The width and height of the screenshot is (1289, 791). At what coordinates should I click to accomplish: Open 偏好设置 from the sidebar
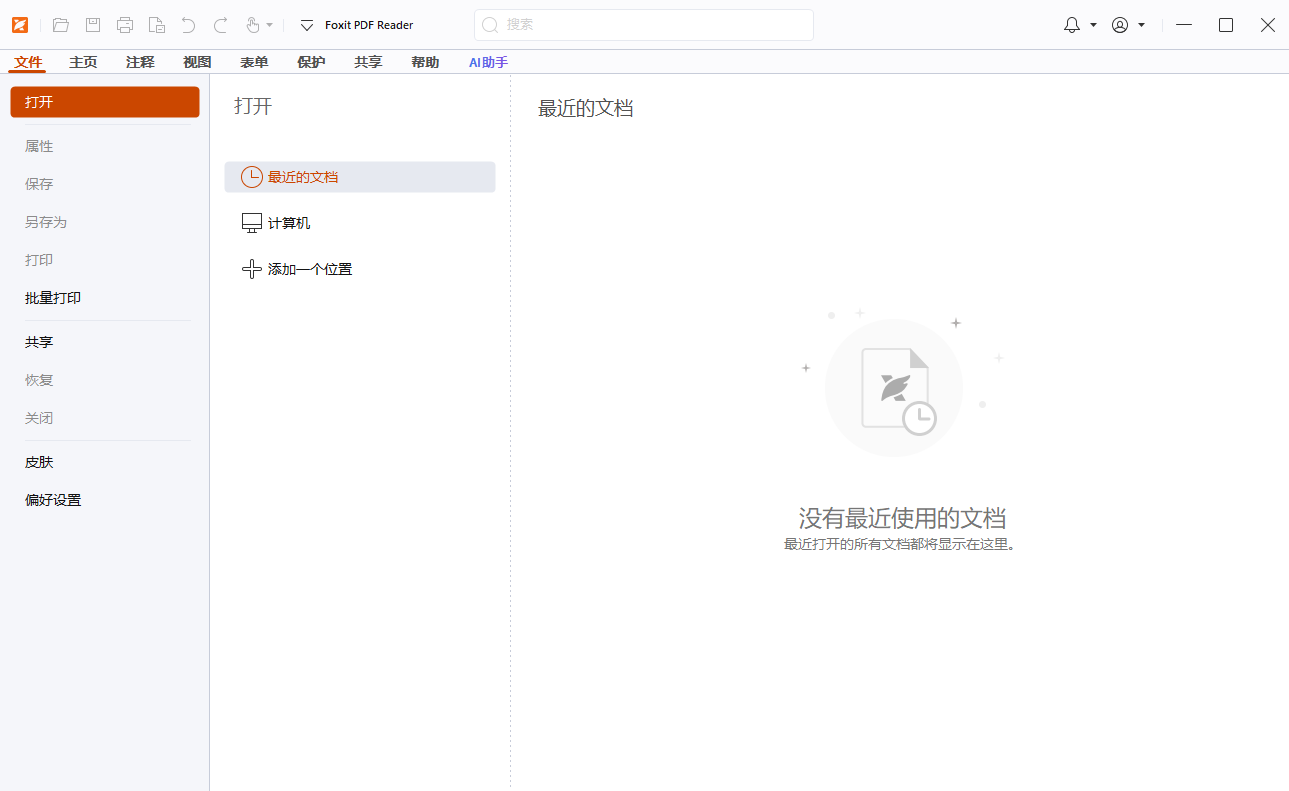pyautogui.click(x=52, y=499)
